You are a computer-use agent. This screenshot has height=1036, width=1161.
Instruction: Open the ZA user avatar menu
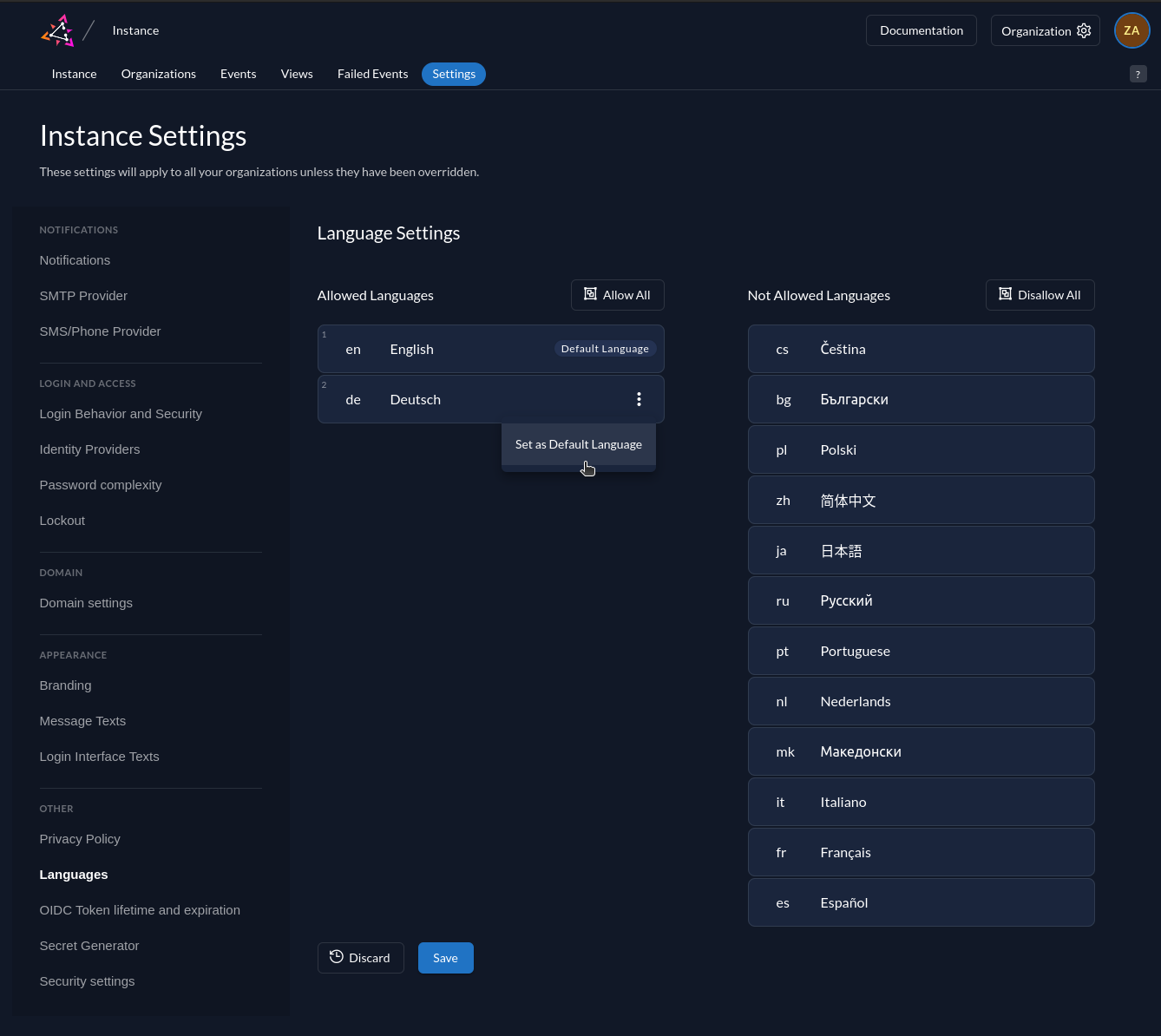[x=1131, y=30]
